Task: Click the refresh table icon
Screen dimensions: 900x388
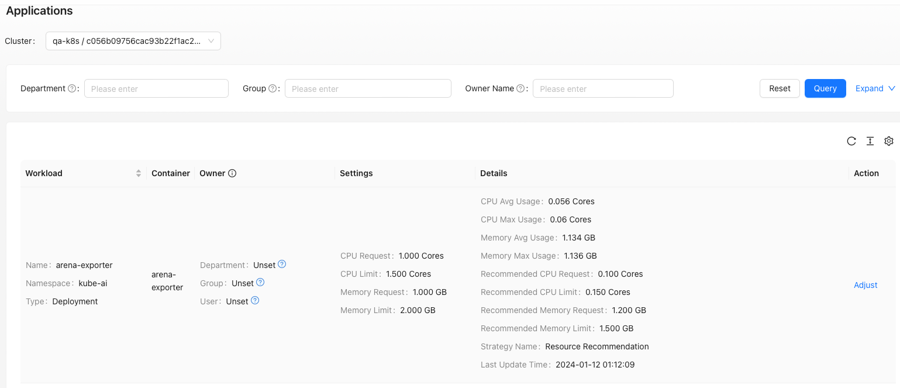Action: coord(851,141)
